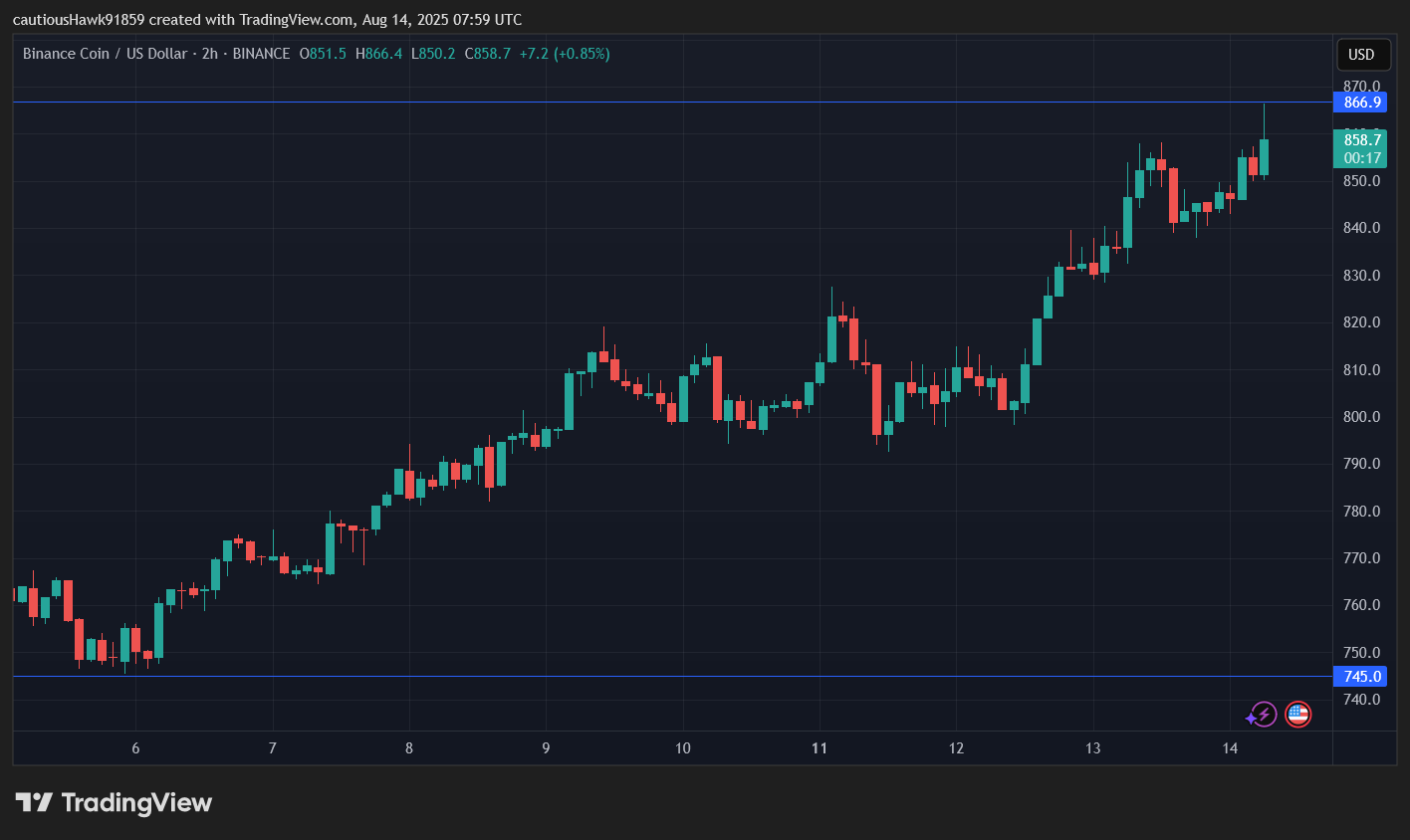Open the 2h timeframe selector
1410x840 pixels.
click(x=208, y=54)
